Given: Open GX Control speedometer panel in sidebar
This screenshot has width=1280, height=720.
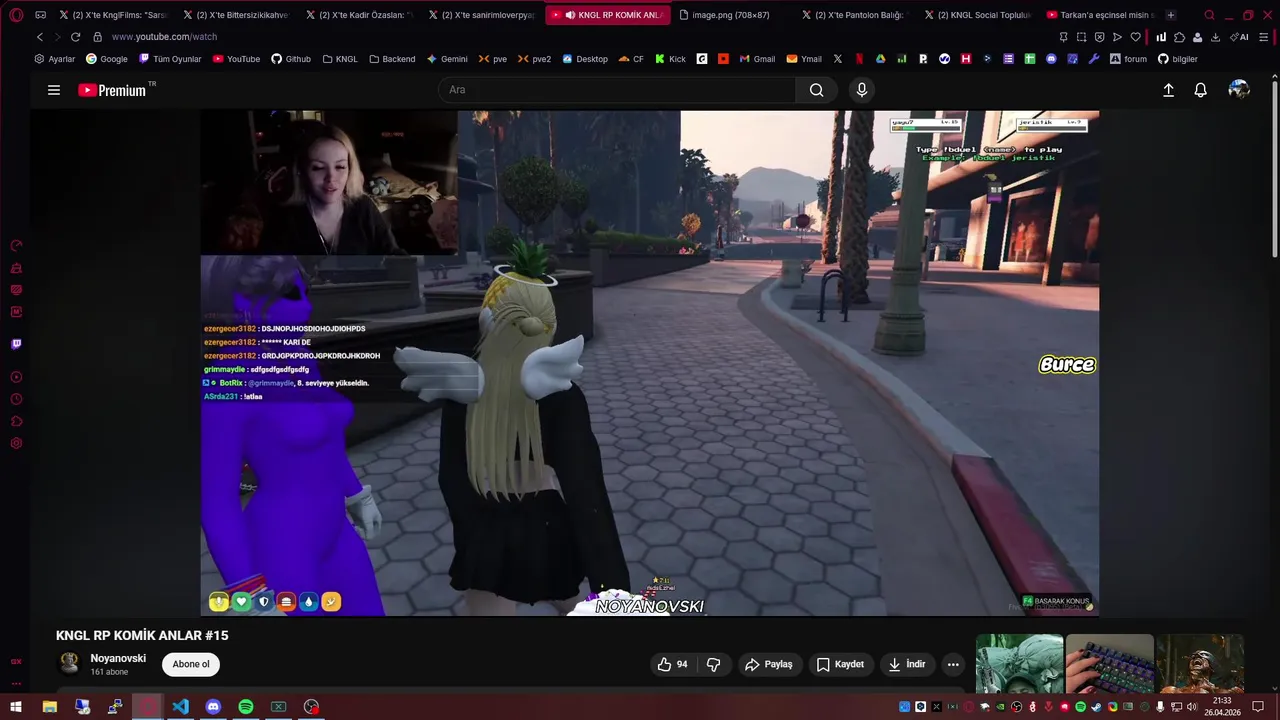Looking at the screenshot, I should click(x=16, y=246).
